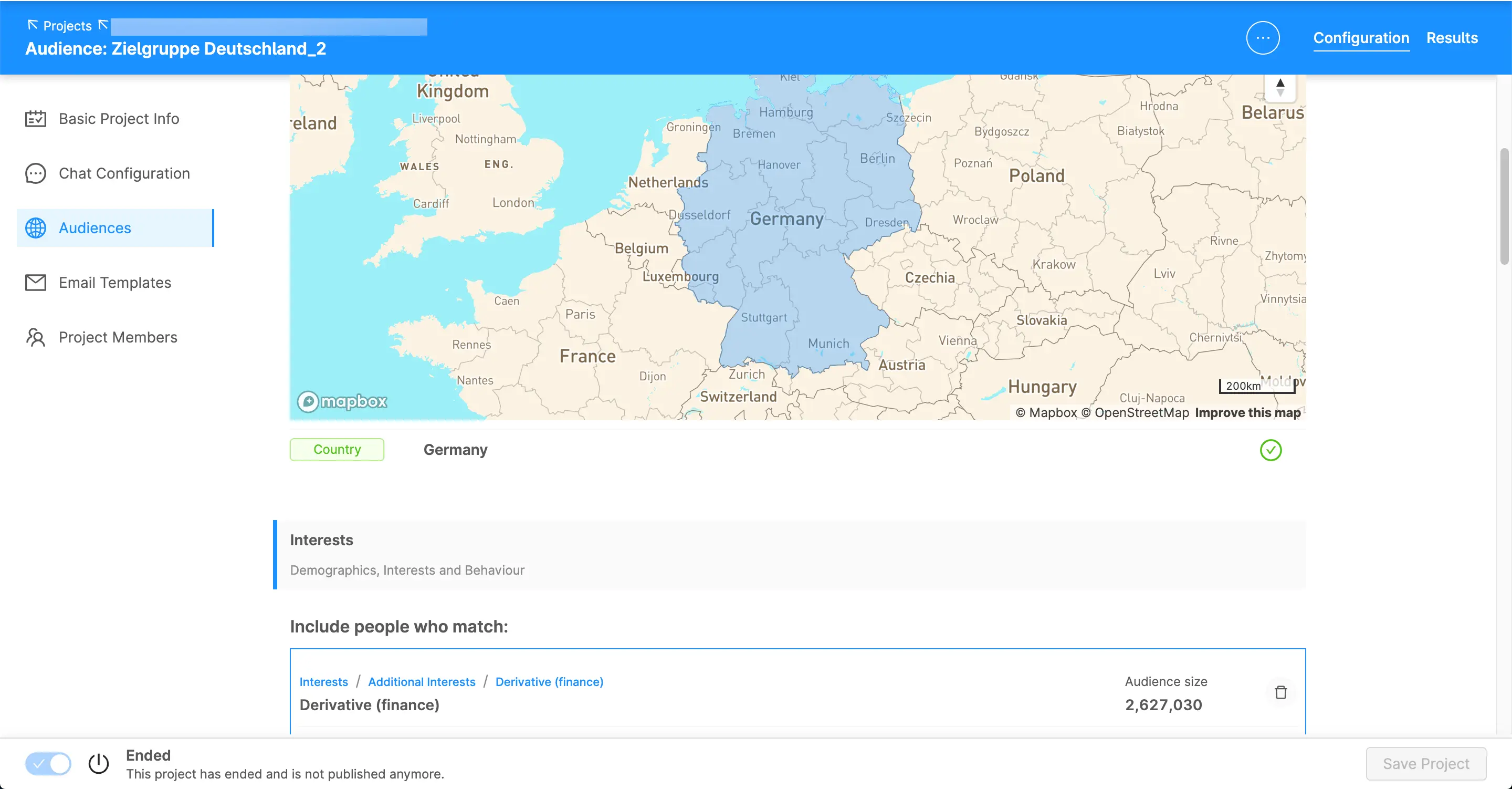Click the Country tag label

pos(337,450)
